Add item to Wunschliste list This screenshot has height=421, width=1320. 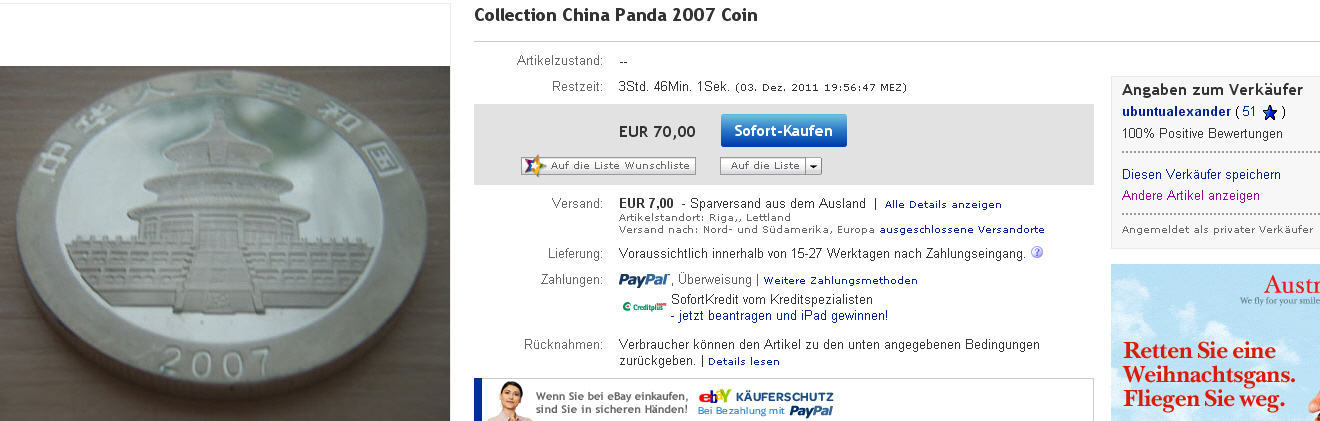click(x=608, y=166)
